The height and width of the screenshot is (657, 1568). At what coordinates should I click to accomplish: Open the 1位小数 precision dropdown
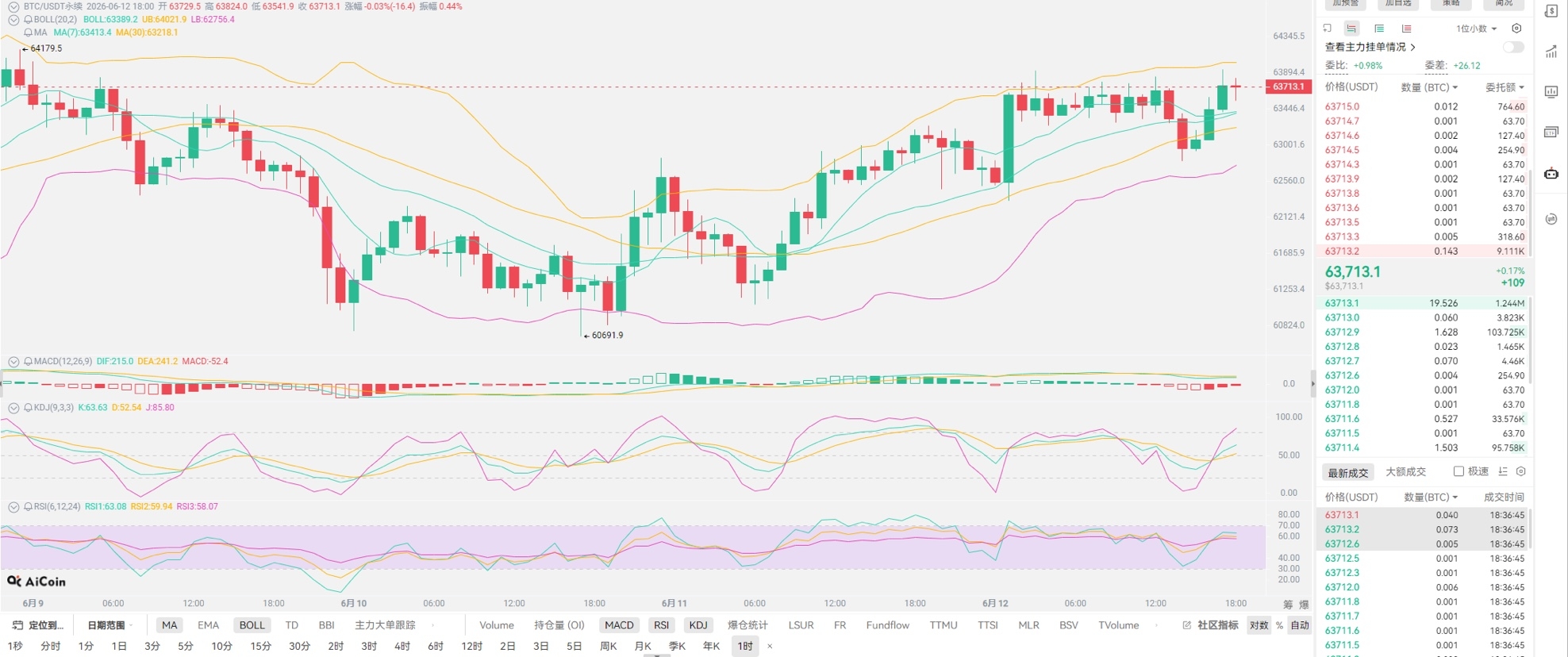[x=1476, y=29]
